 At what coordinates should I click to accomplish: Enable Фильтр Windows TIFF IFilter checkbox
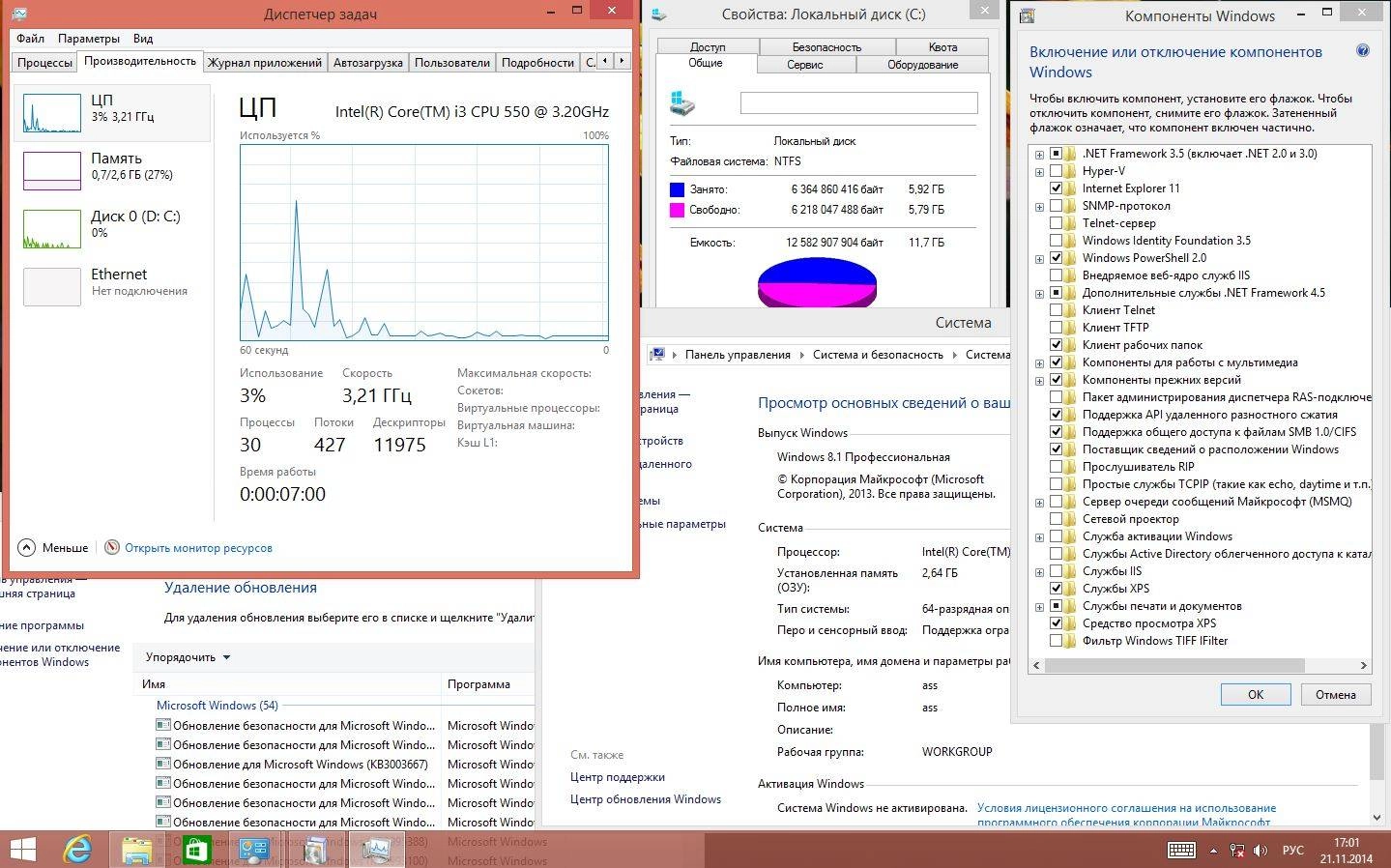(x=1056, y=641)
